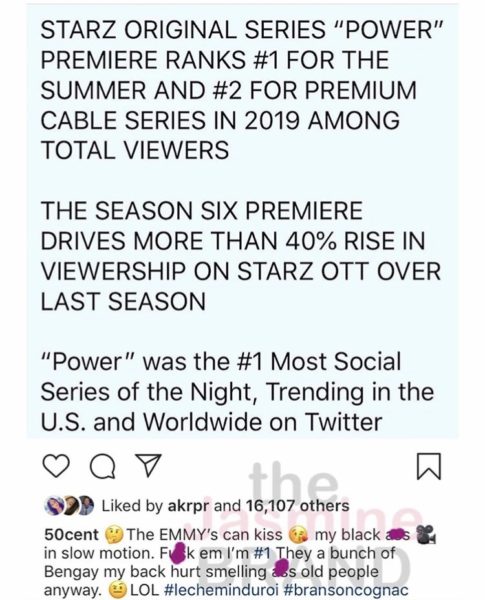The image size is (485, 600).
Task: Save post with bookmark icon
Action: pyautogui.click(x=429, y=466)
